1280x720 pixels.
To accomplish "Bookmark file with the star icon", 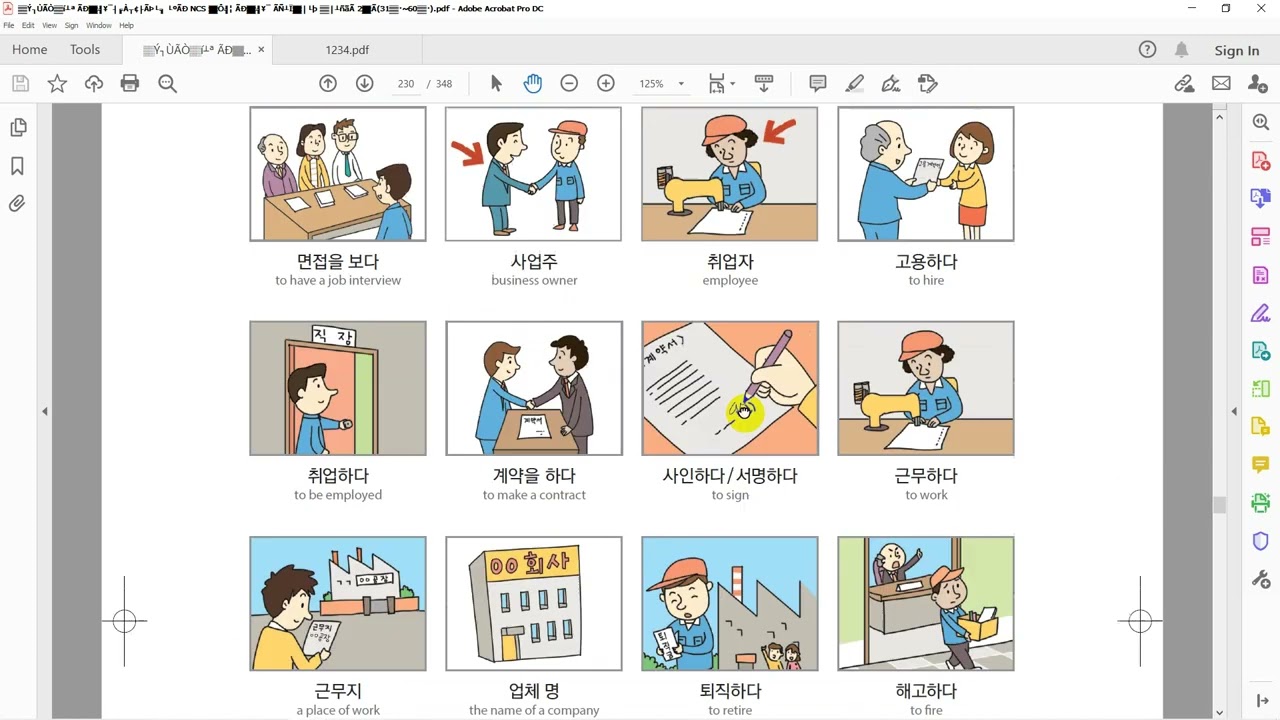I will 57,84.
